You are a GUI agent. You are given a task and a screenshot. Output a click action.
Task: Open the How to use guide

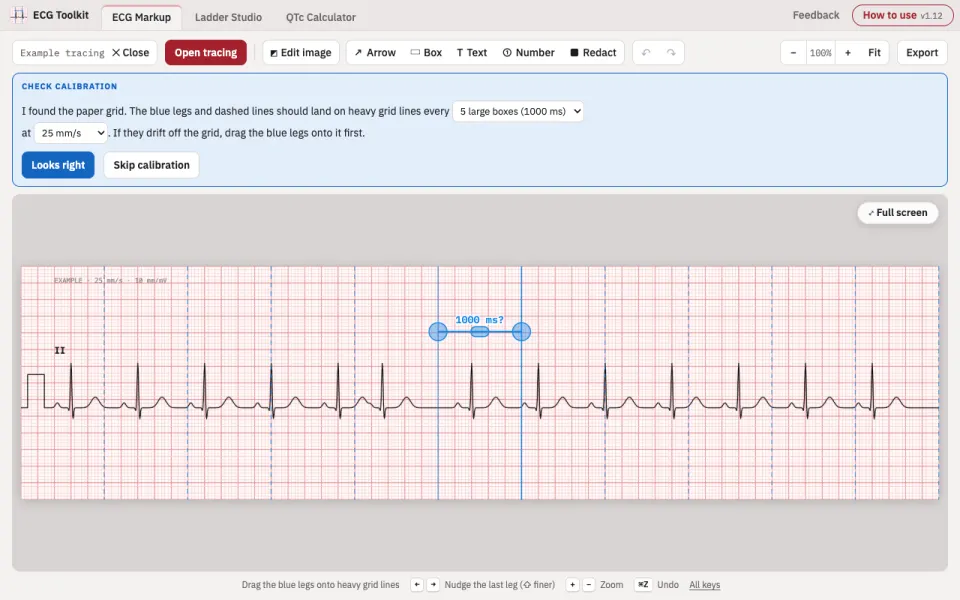902,15
